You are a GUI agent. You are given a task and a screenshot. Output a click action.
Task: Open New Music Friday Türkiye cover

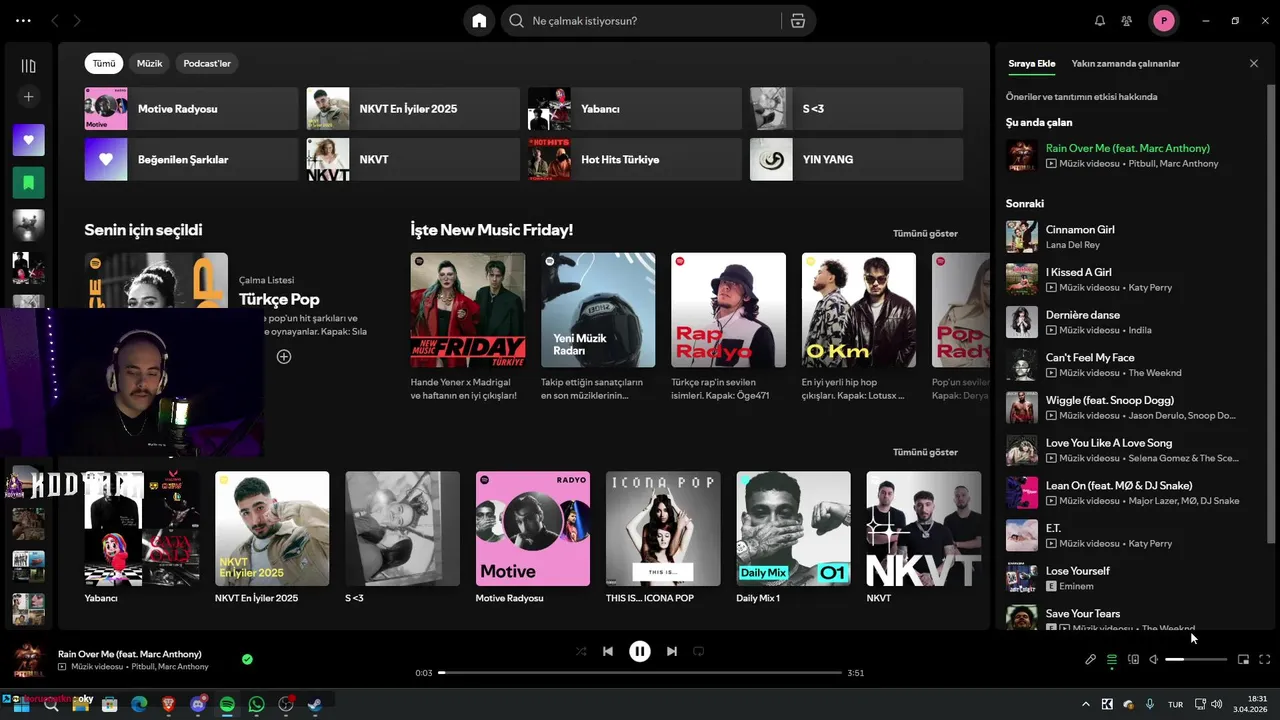tap(468, 310)
